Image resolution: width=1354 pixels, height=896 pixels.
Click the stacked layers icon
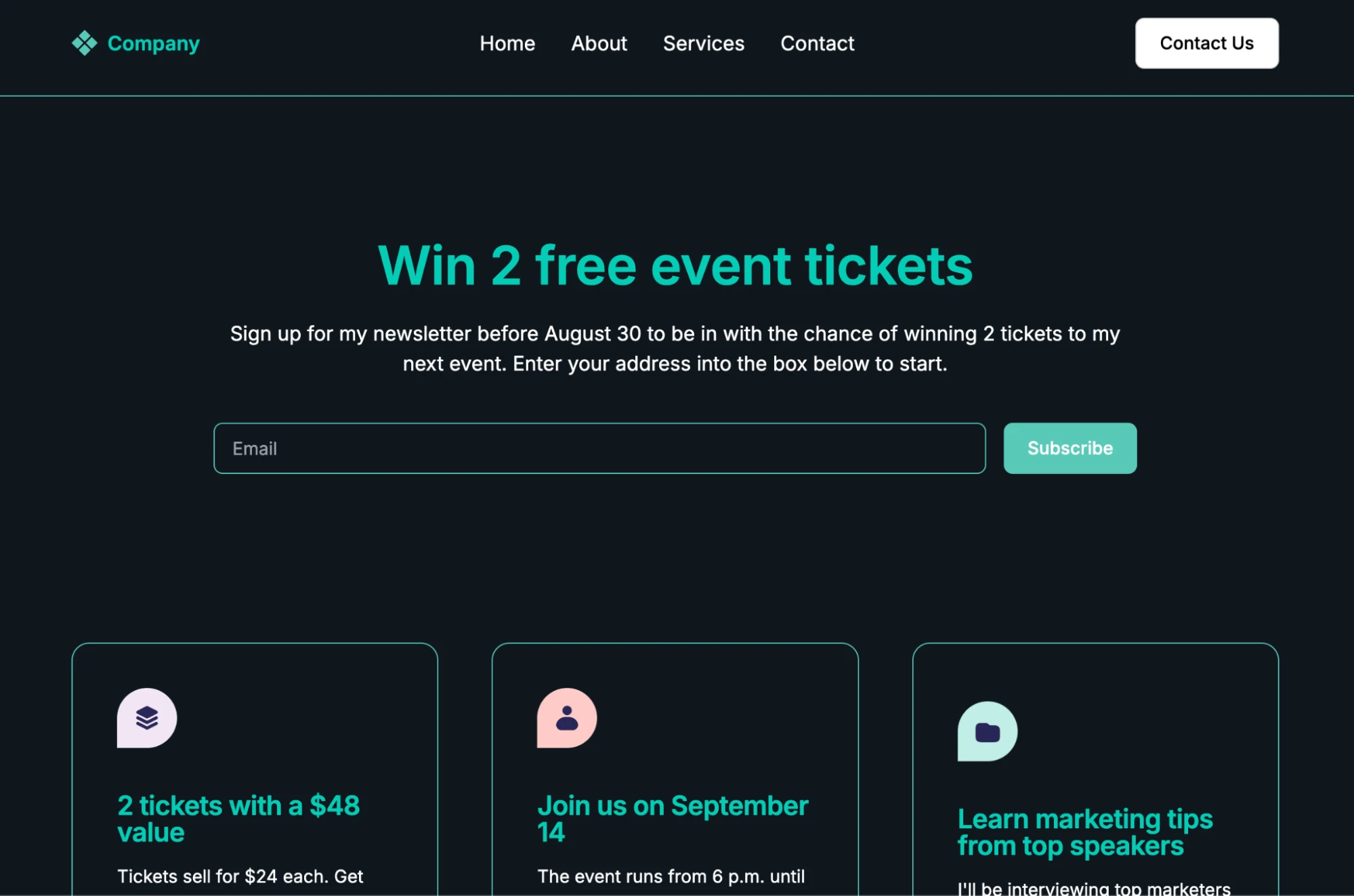(x=147, y=718)
